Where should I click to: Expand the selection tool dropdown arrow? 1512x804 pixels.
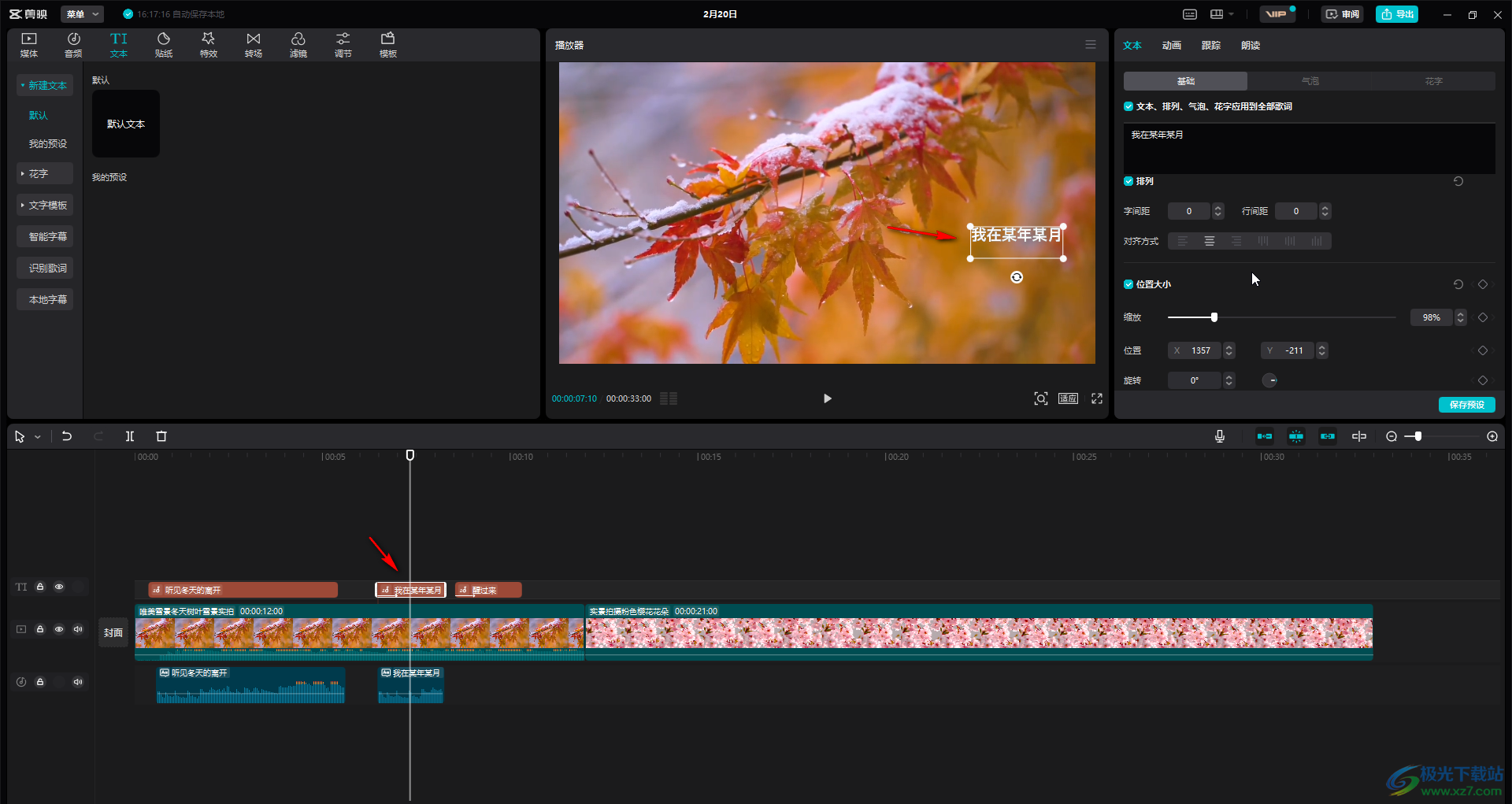pyautogui.click(x=37, y=437)
